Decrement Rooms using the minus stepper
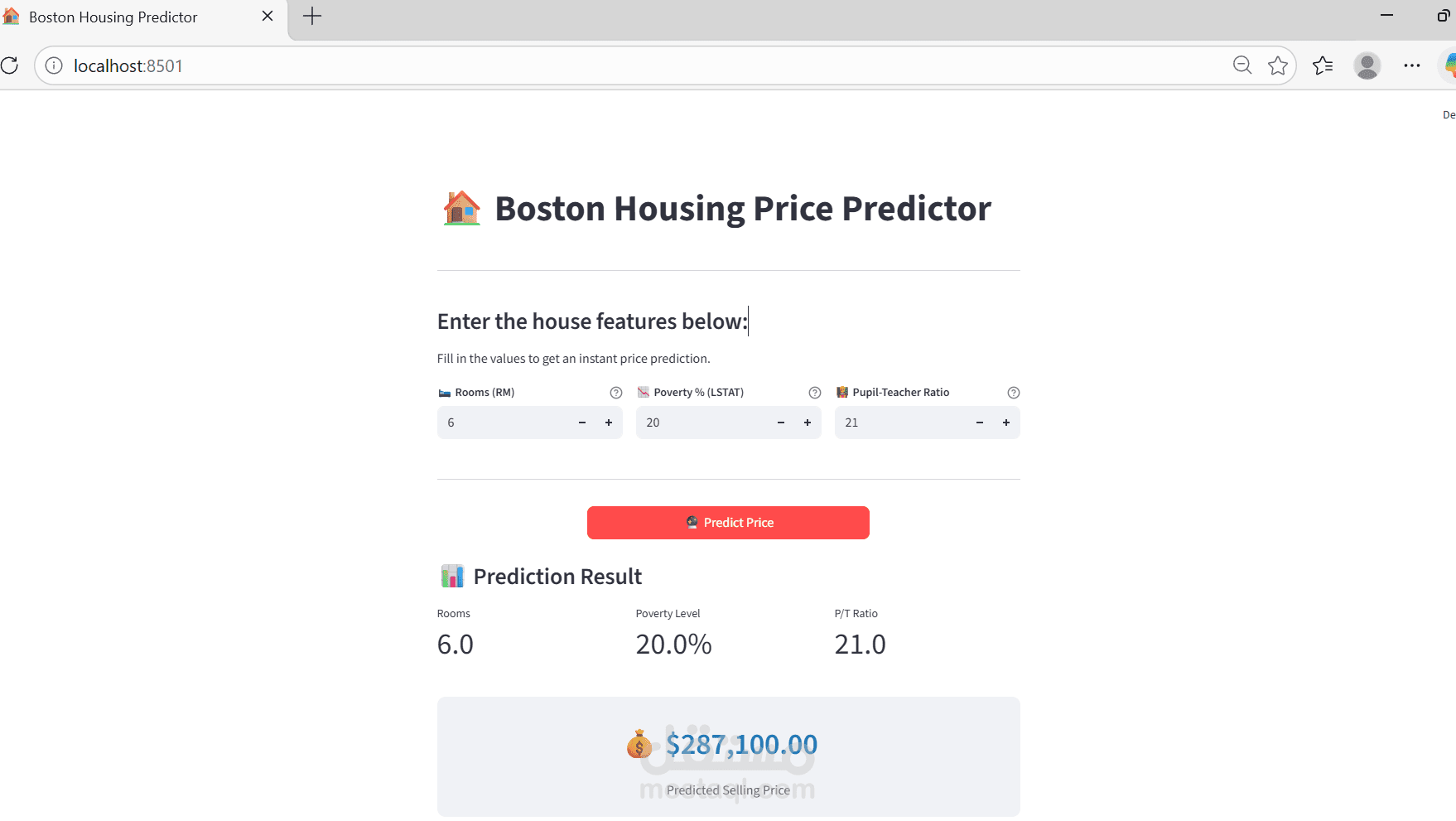 pyautogui.click(x=581, y=423)
